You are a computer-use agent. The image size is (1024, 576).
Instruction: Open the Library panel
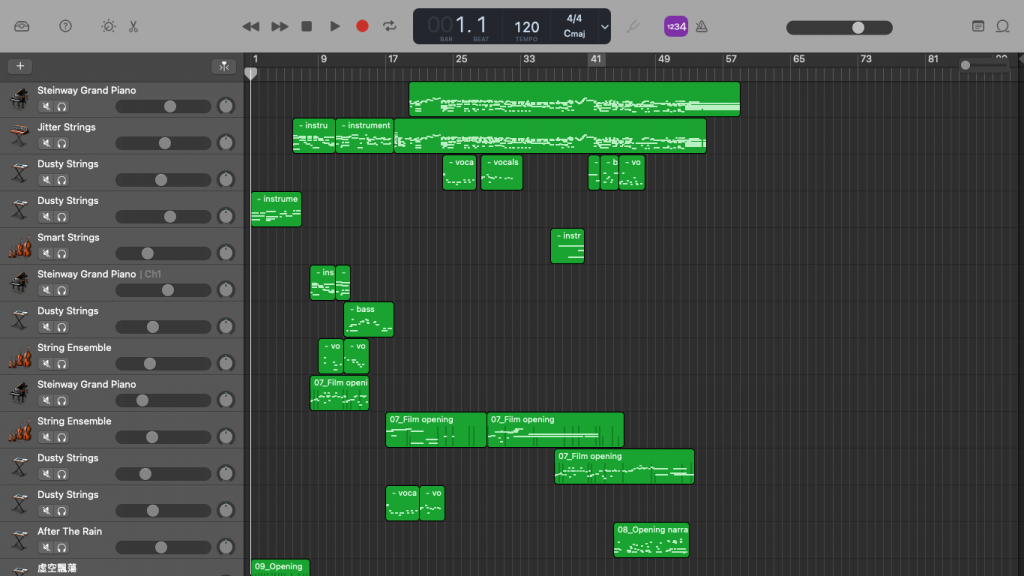click(x=22, y=26)
